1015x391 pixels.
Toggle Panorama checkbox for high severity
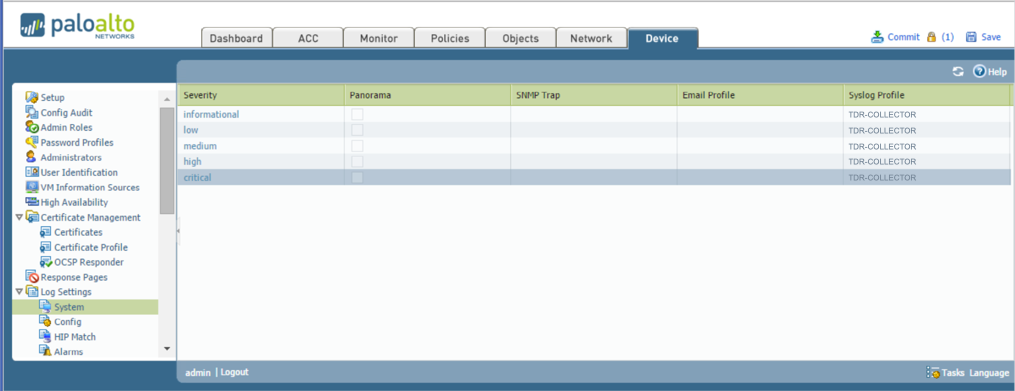[357, 161]
